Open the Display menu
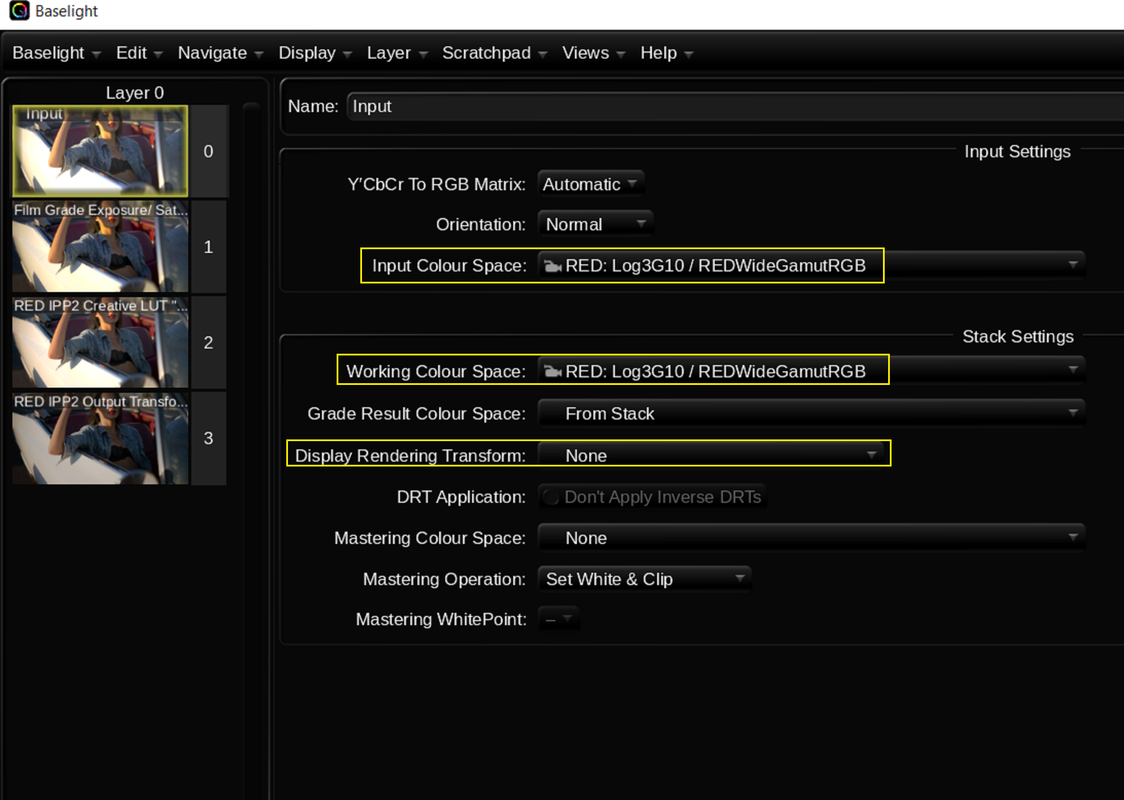This screenshot has width=1124, height=800. (x=315, y=53)
